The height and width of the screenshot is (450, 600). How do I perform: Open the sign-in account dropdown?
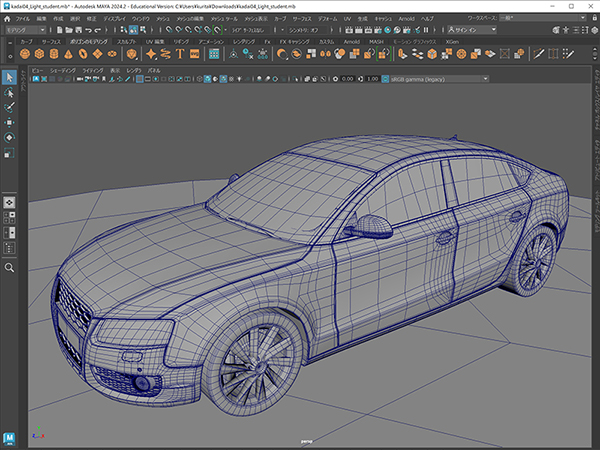point(472,30)
